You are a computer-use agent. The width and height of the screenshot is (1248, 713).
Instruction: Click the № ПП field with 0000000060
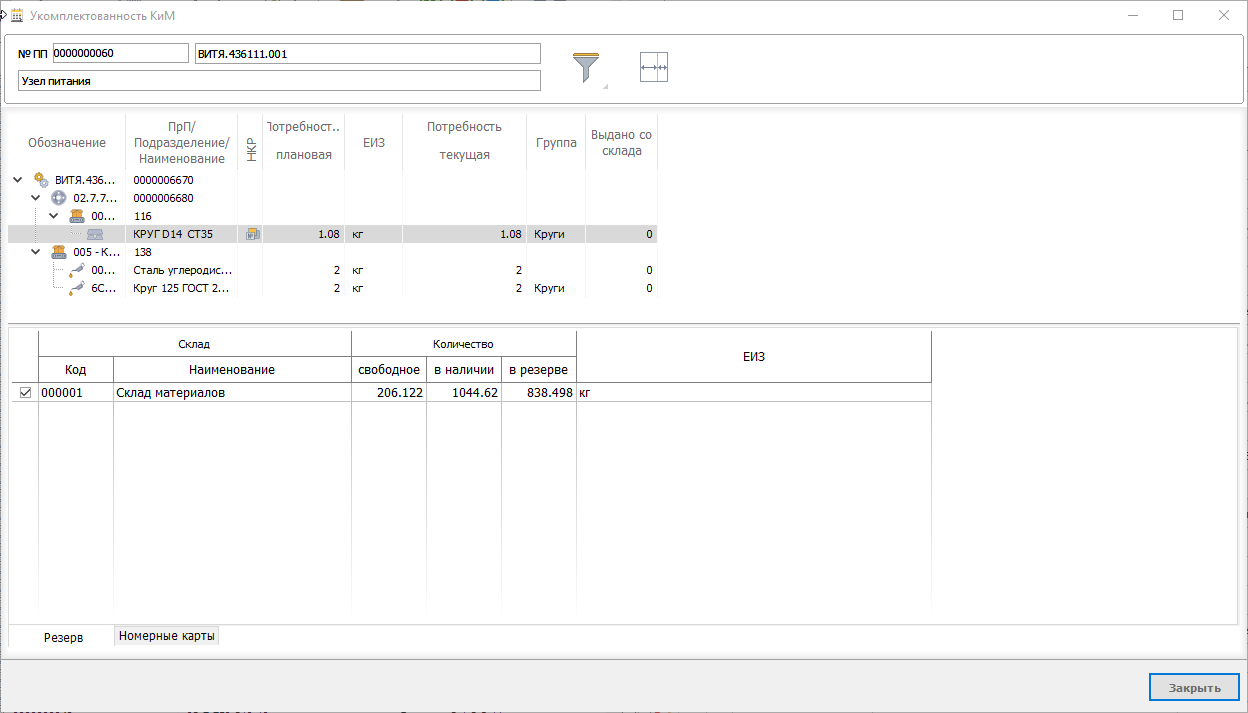(120, 53)
